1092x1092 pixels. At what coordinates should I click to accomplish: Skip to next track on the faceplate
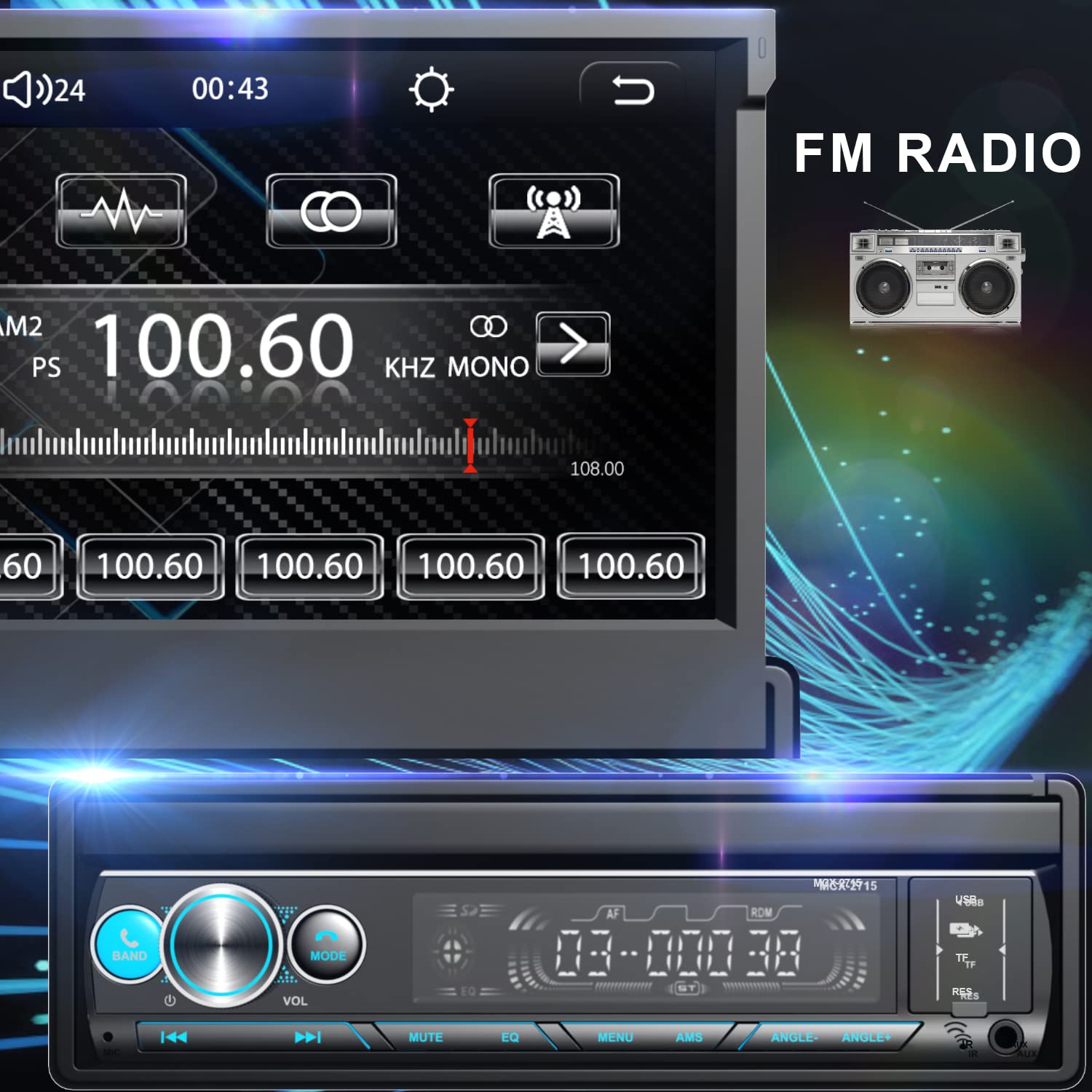tap(307, 1037)
